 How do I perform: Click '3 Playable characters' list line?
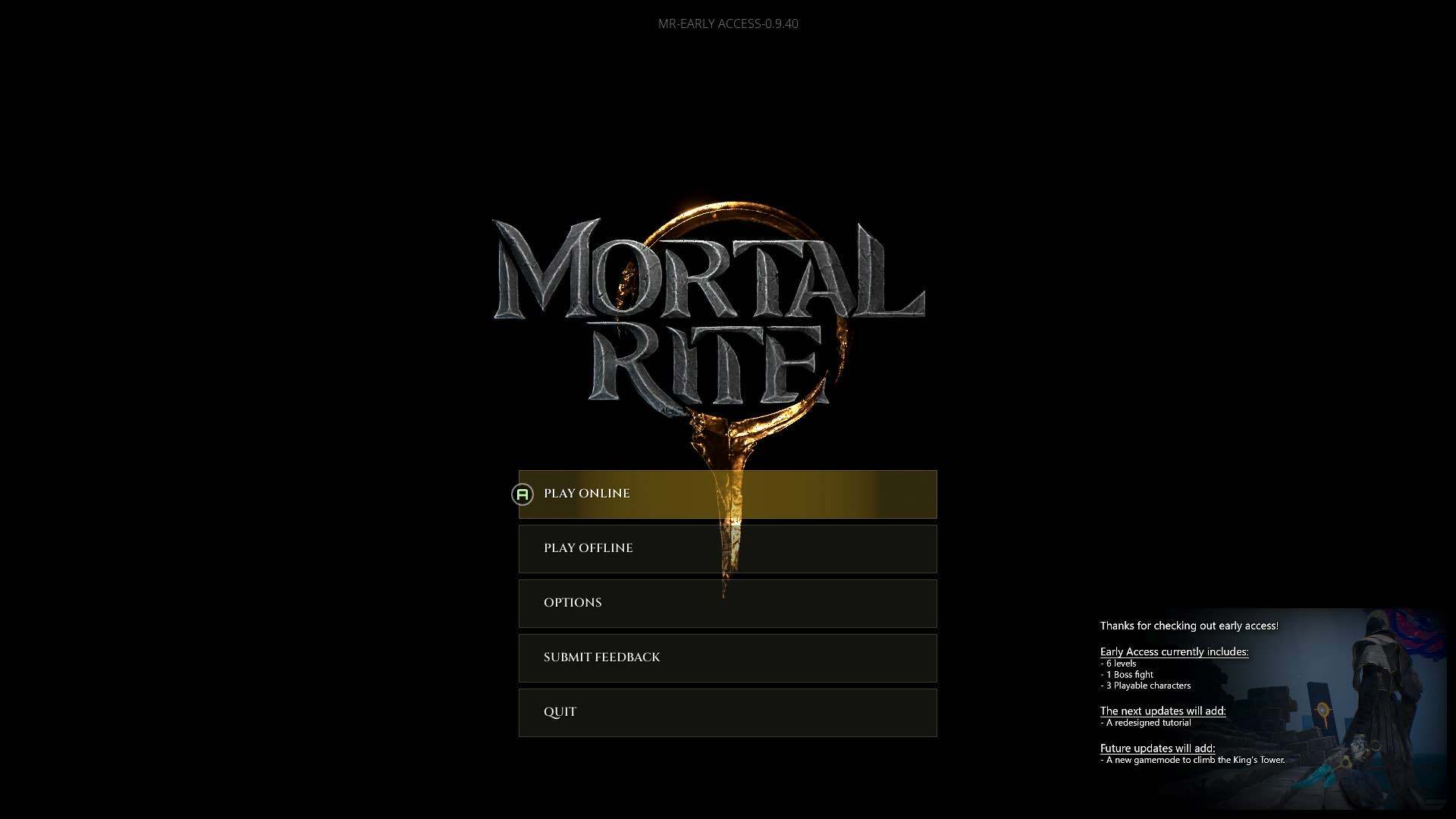(1147, 686)
